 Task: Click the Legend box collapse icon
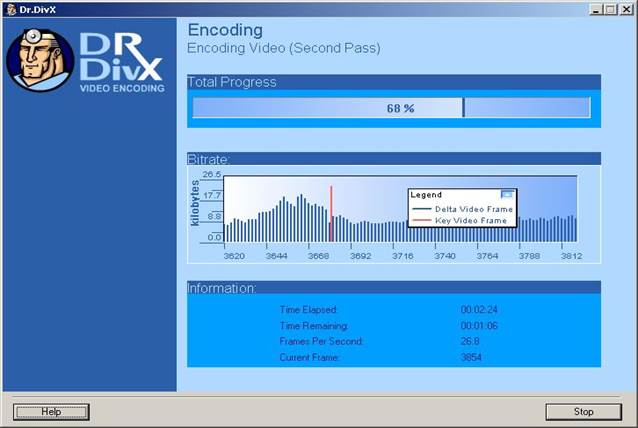coord(507,194)
